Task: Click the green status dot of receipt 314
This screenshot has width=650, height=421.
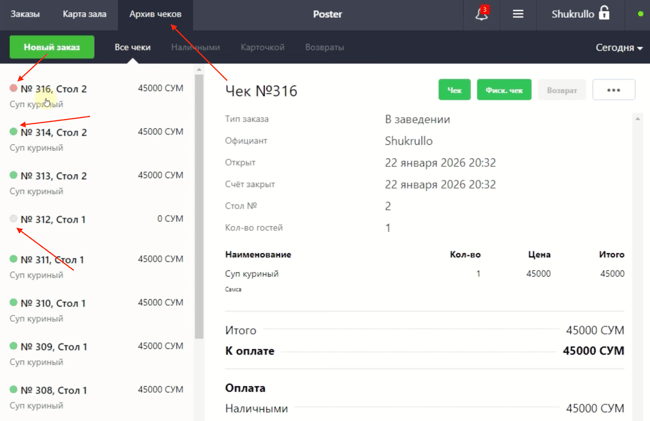Action: point(13,132)
